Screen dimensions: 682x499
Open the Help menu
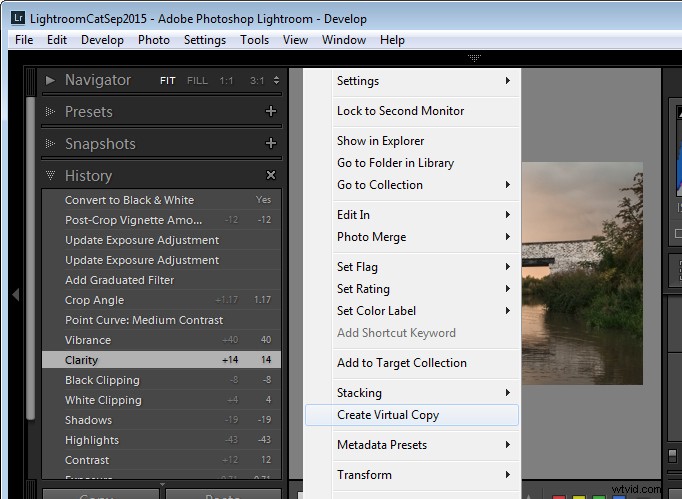coord(392,40)
